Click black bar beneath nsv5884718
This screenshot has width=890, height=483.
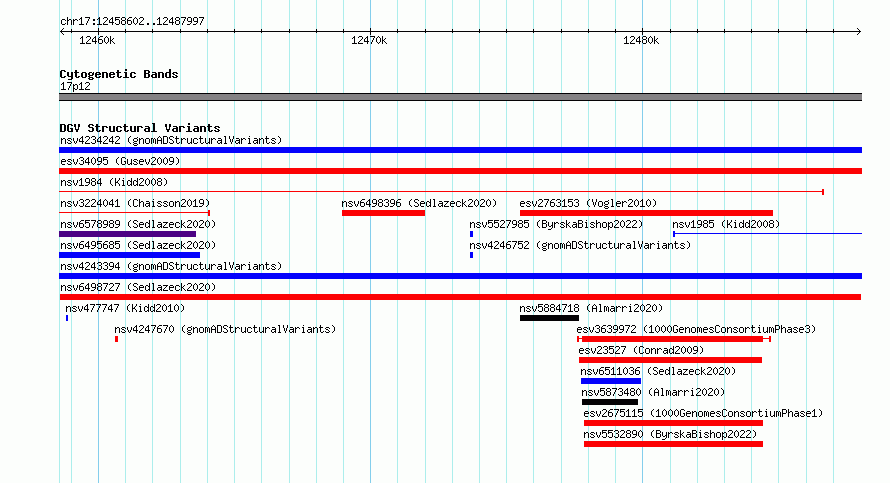tap(549, 318)
